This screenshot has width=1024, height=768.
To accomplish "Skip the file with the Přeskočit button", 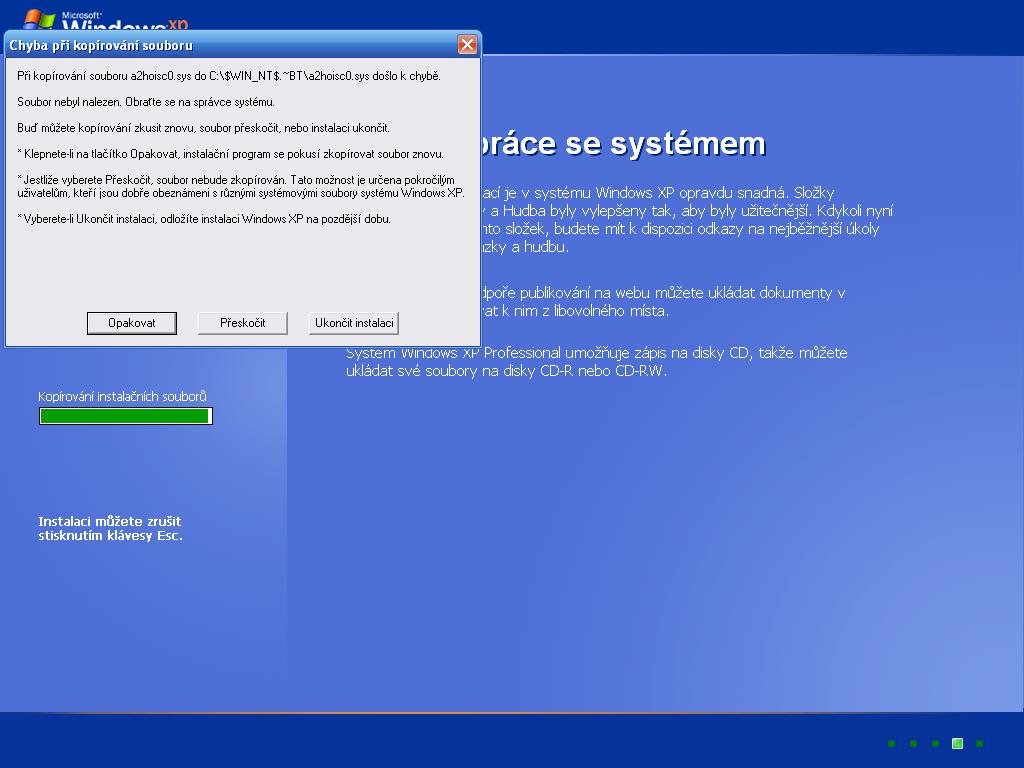I will [242, 323].
